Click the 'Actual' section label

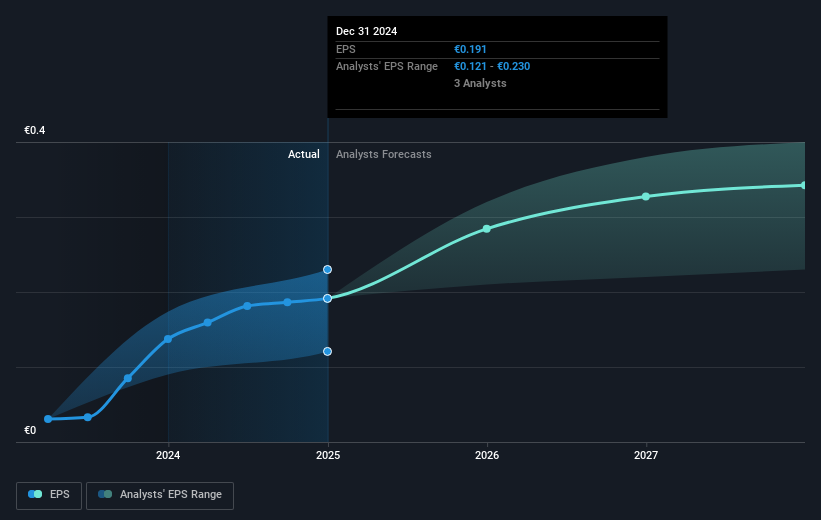click(304, 154)
